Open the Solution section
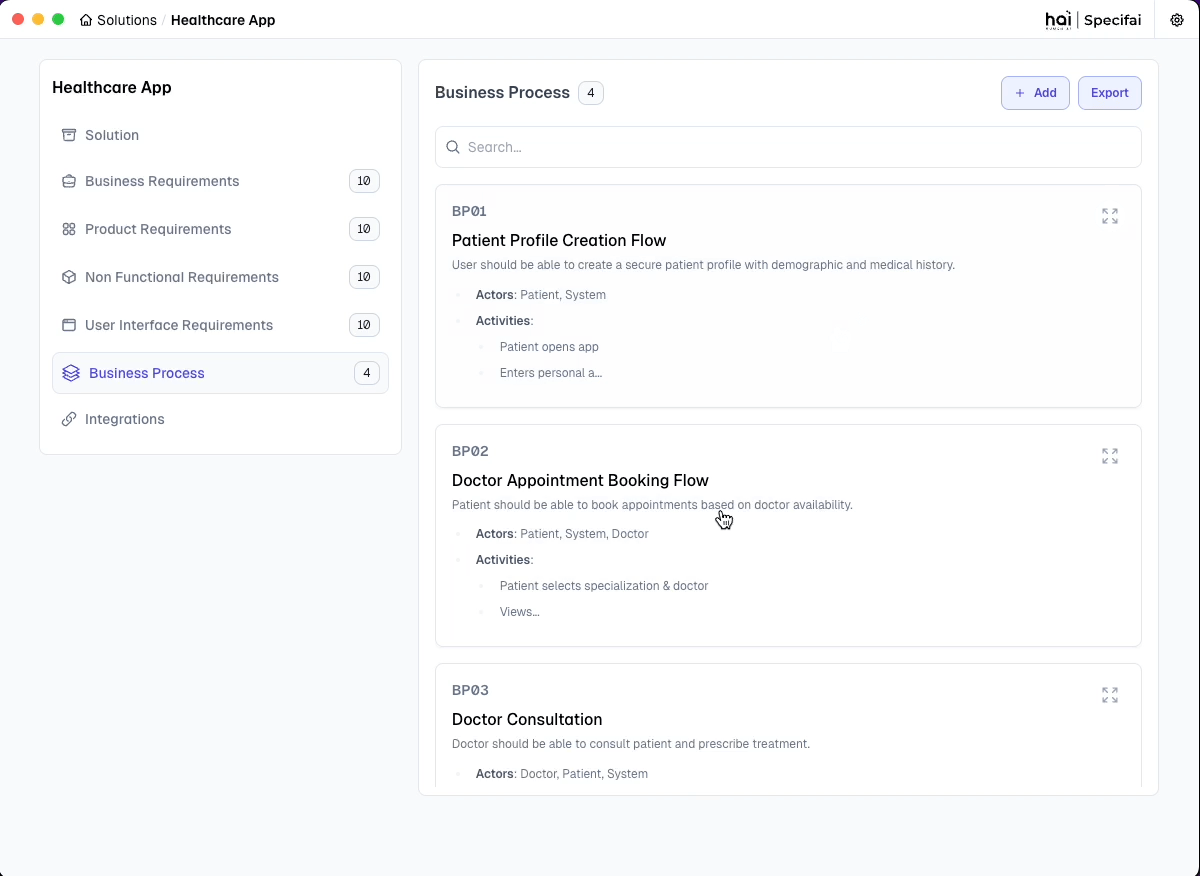Image resolution: width=1200 pixels, height=876 pixels. (220, 135)
